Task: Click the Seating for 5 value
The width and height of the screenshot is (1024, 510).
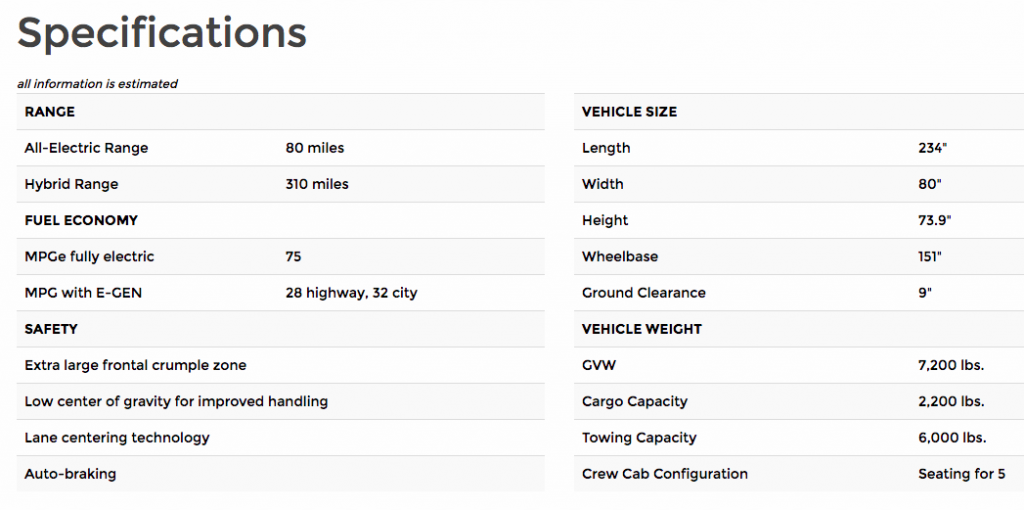Action: [962, 473]
